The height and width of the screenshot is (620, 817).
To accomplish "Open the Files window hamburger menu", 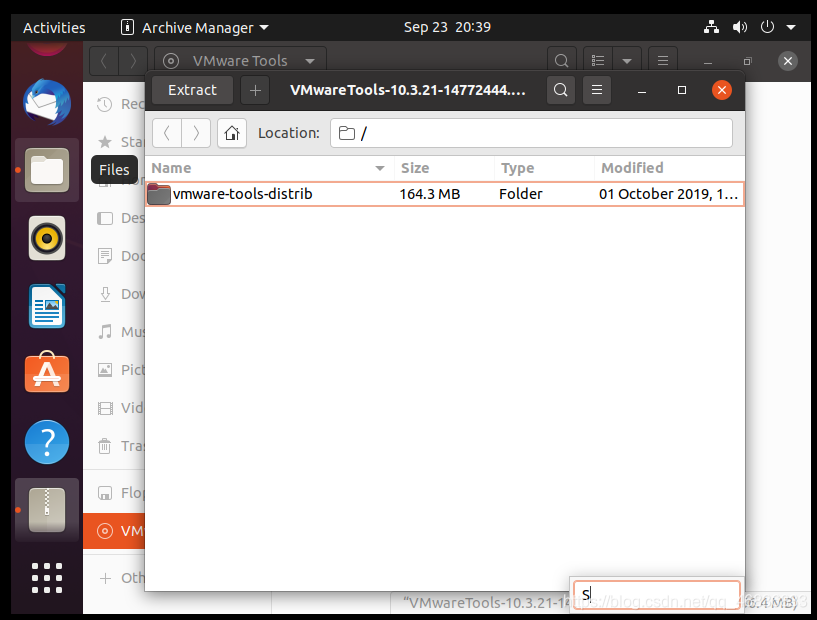I will point(663,61).
